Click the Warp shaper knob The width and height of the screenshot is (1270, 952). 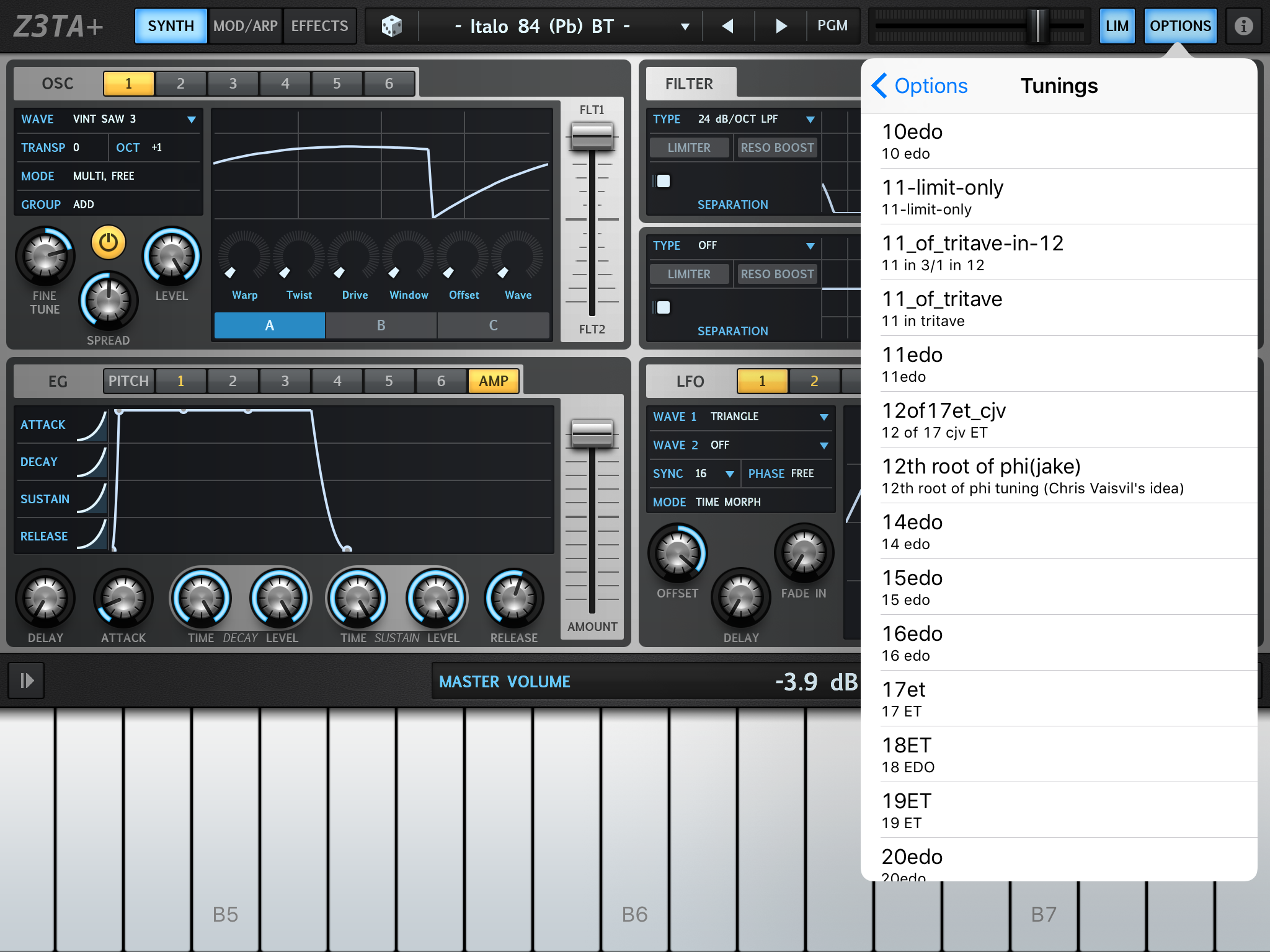click(244, 257)
